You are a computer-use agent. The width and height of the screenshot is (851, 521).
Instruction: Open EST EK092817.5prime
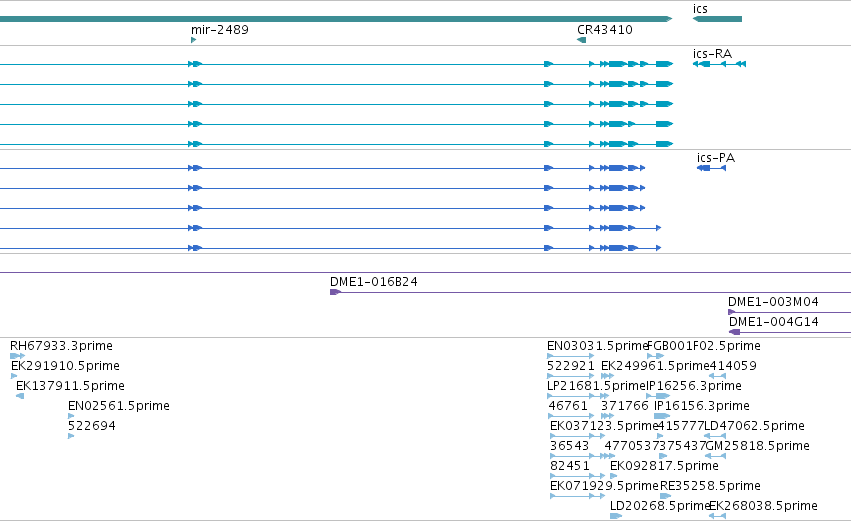point(664,466)
